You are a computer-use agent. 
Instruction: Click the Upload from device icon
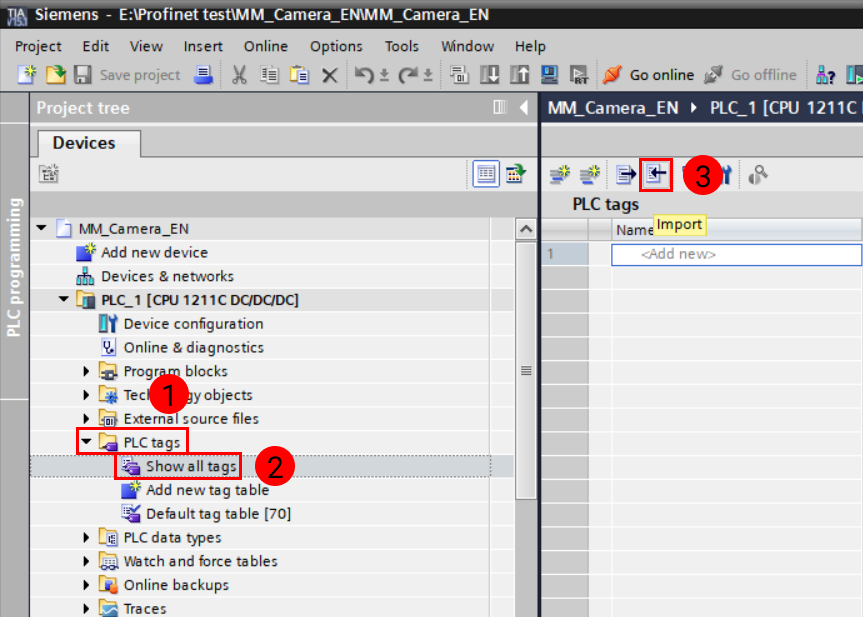coord(519,74)
